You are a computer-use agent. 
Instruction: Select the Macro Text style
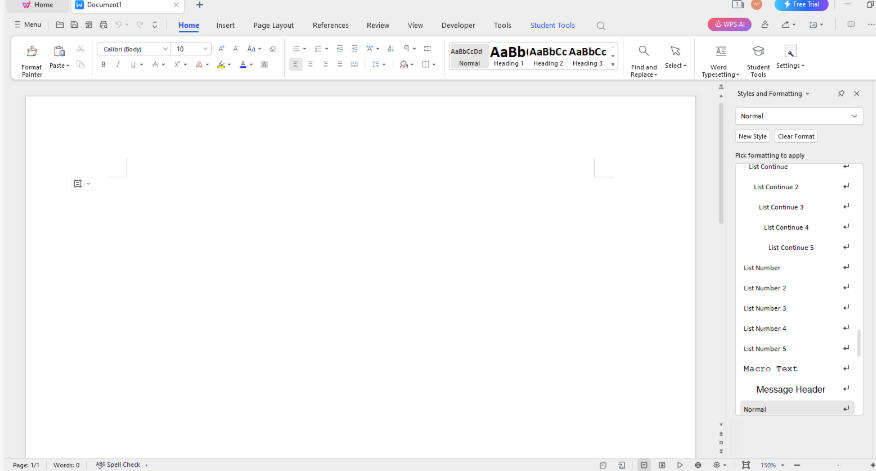[x=795, y=369]
